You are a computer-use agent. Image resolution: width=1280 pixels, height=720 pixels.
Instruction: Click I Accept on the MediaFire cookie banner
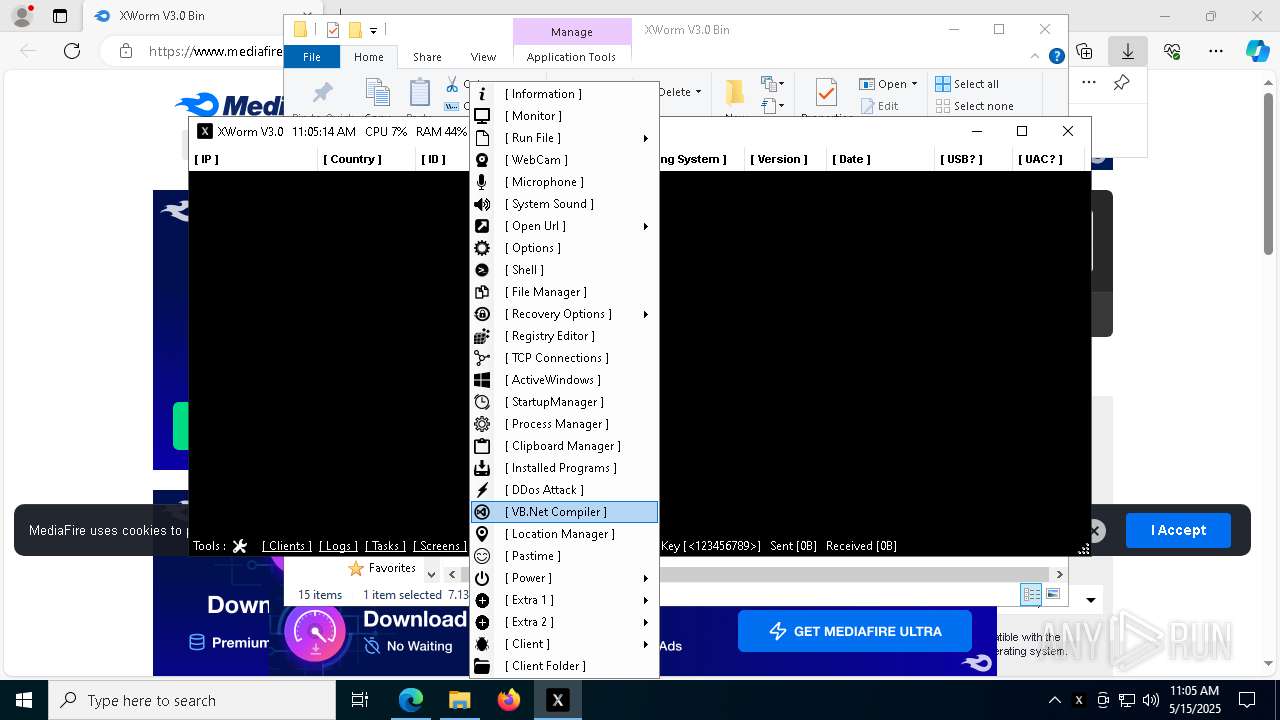[1178, 530]
